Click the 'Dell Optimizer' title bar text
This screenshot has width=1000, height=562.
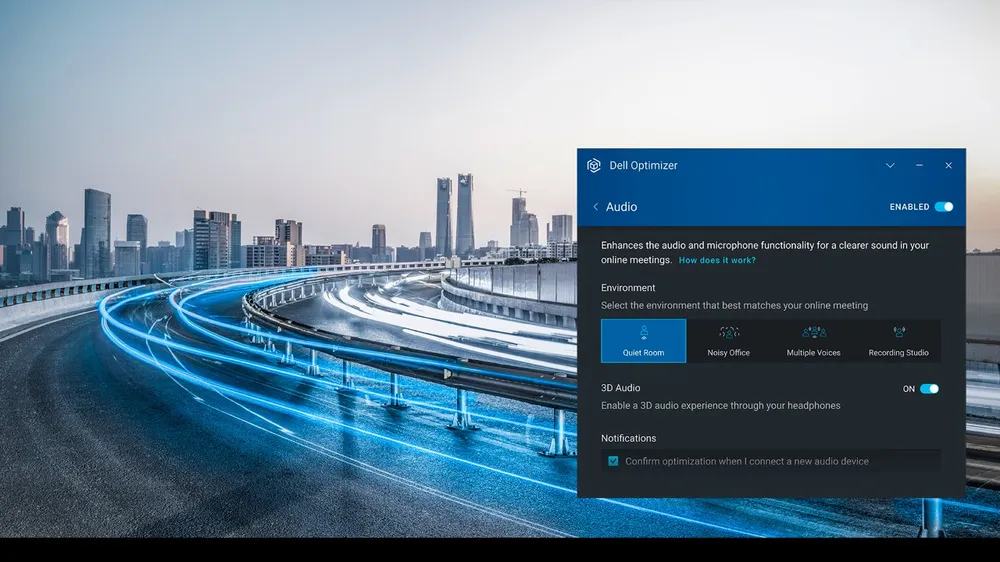643,165
